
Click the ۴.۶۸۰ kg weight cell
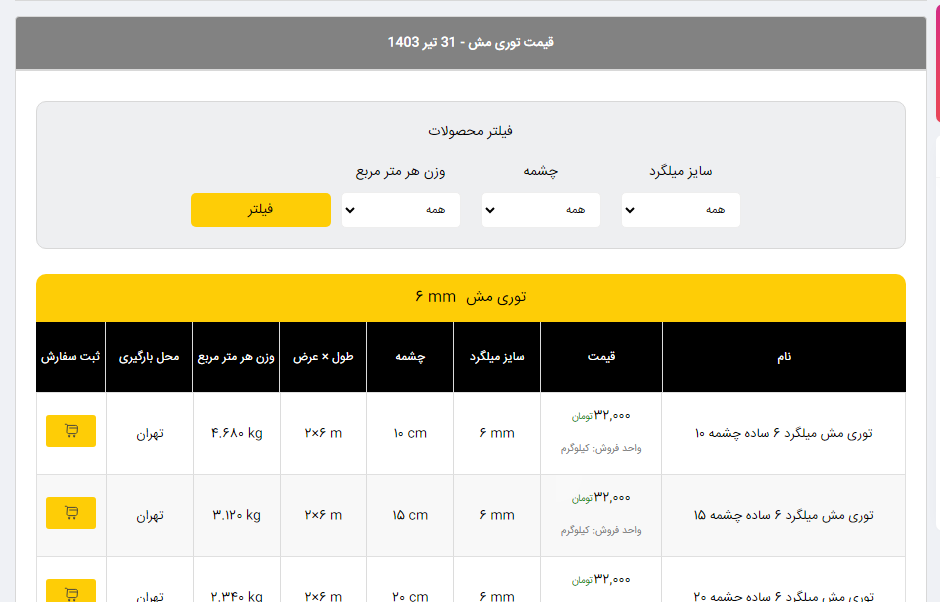point(236,433)
